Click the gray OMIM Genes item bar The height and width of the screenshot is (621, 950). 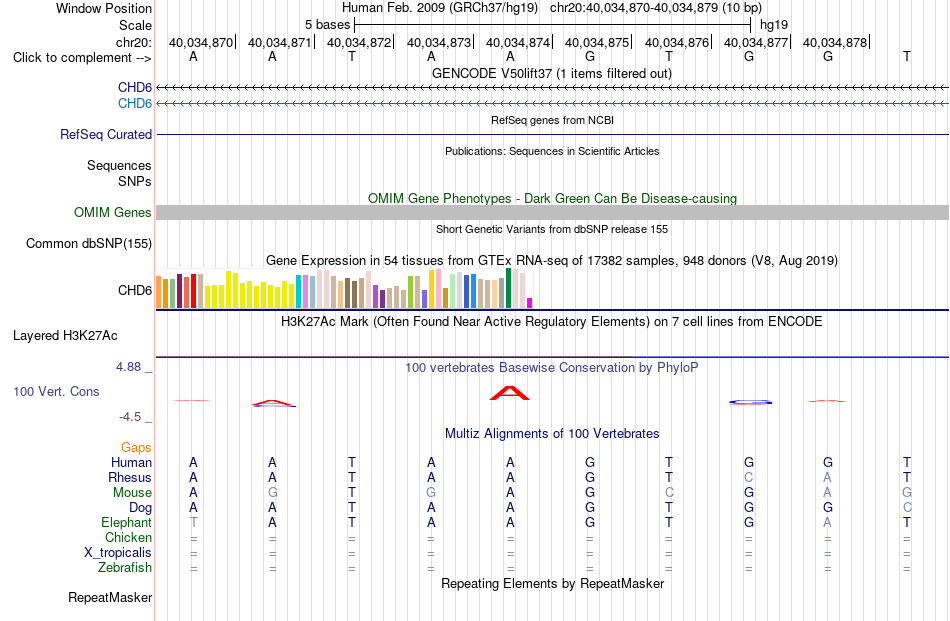click(552, 212)
